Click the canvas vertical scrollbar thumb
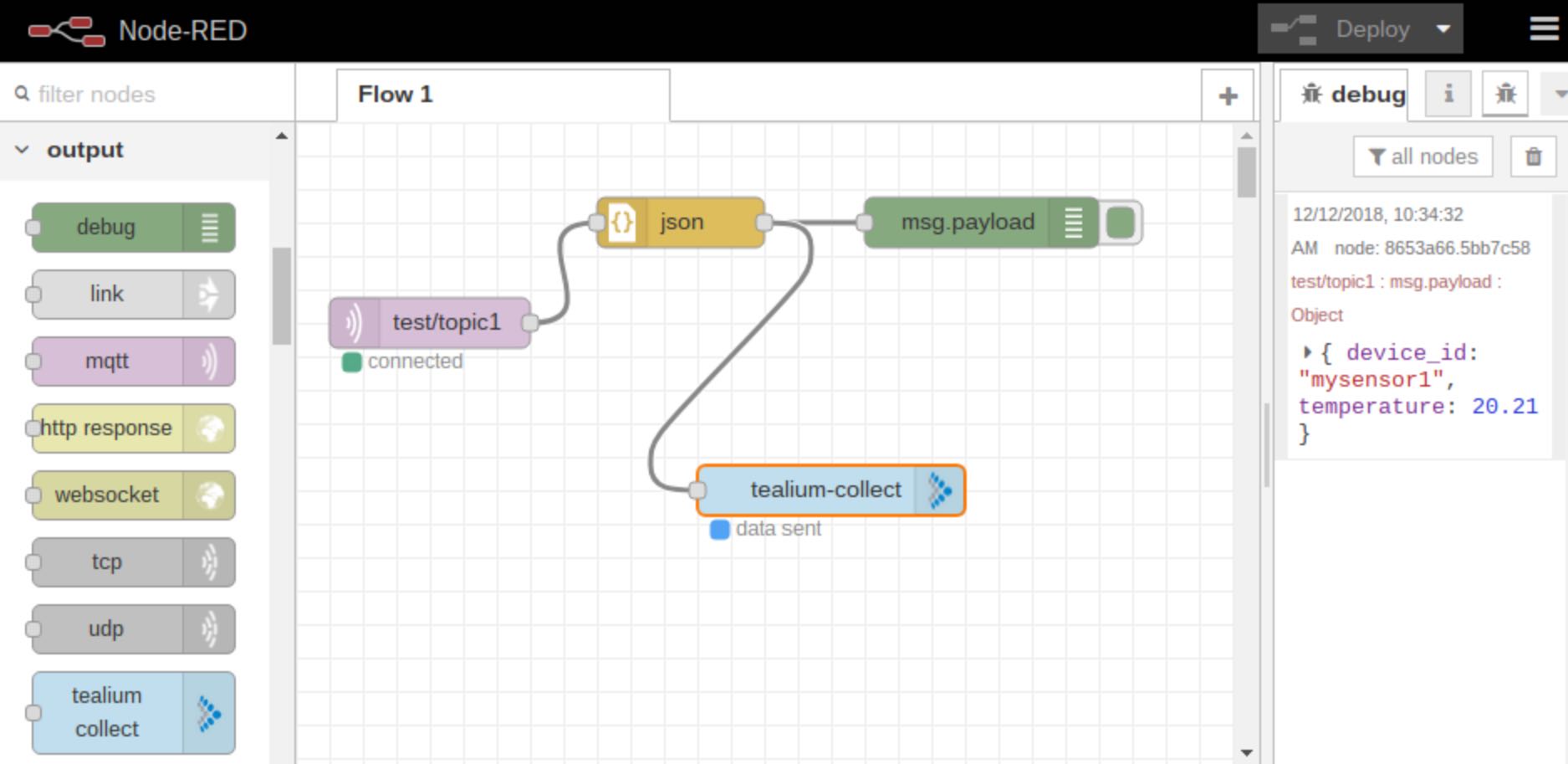The width and height of the screenshot is (1568, 764). point(1246,172)
